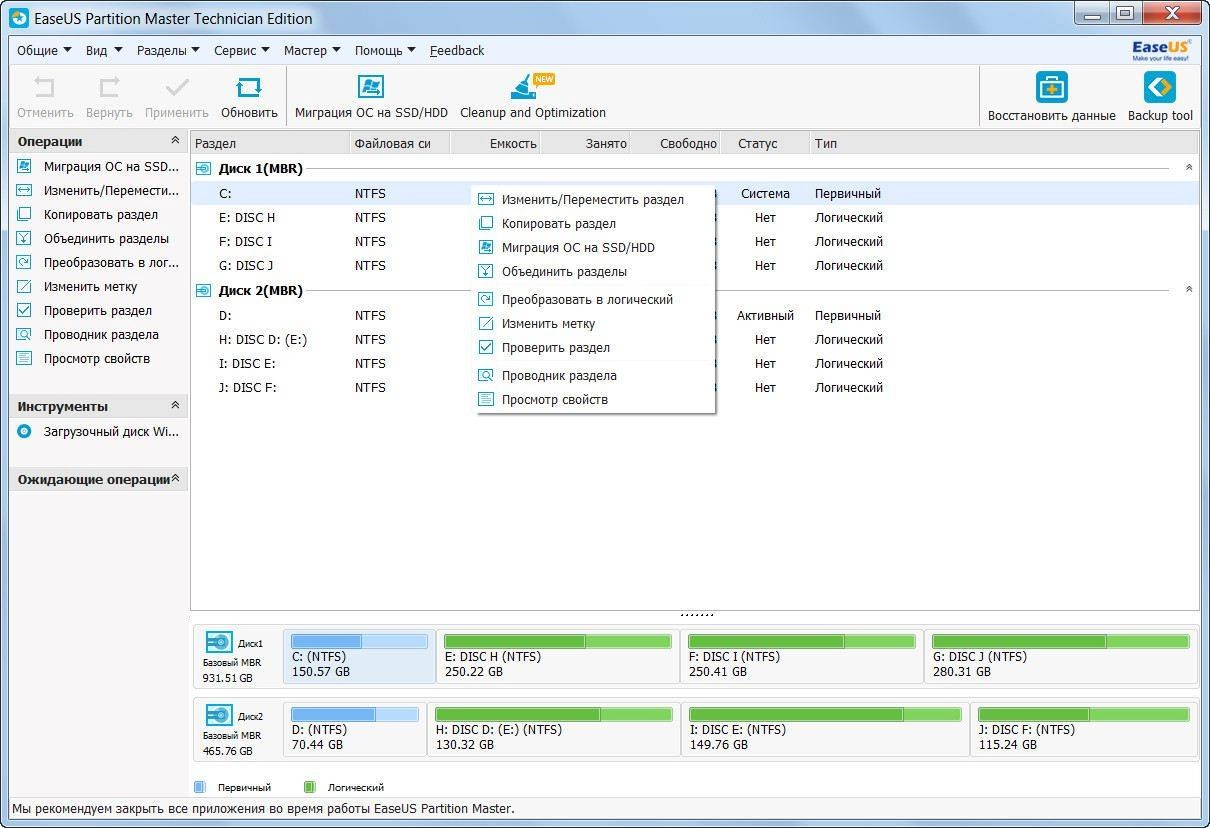The image size is (1210, 828).
Task: Sort by the Раздел column header
Action: click(x=270, y=143)
